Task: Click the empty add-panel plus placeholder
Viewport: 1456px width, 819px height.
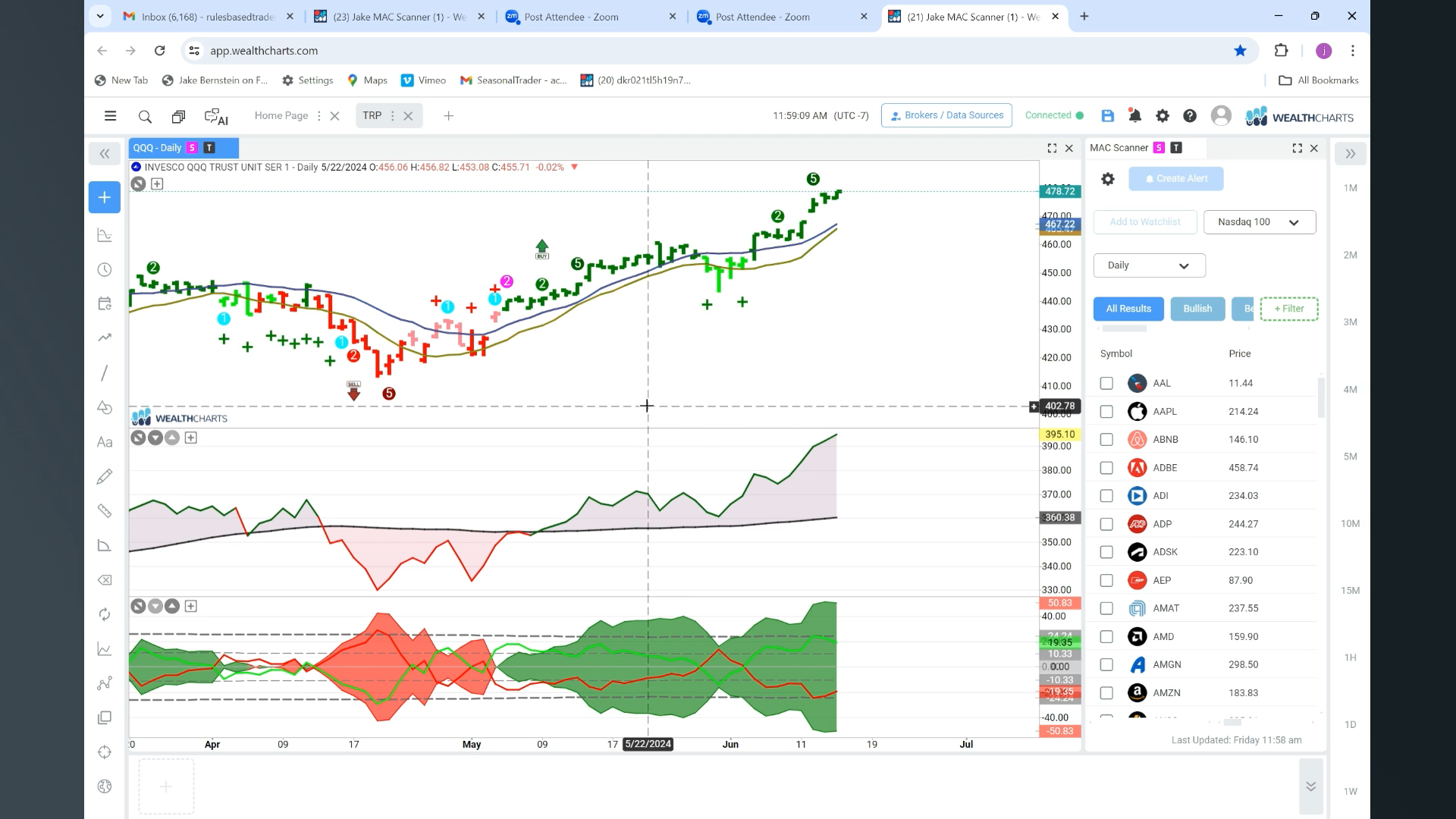Action: point(166,787)
